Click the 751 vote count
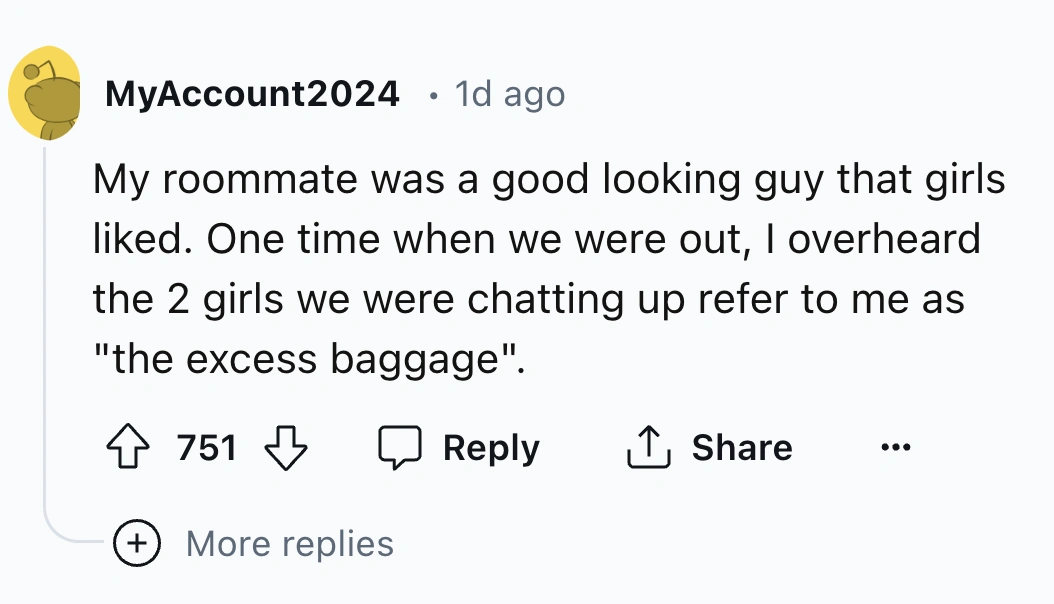This screenshot has height=604, width=1054. [x=207, y=448]
